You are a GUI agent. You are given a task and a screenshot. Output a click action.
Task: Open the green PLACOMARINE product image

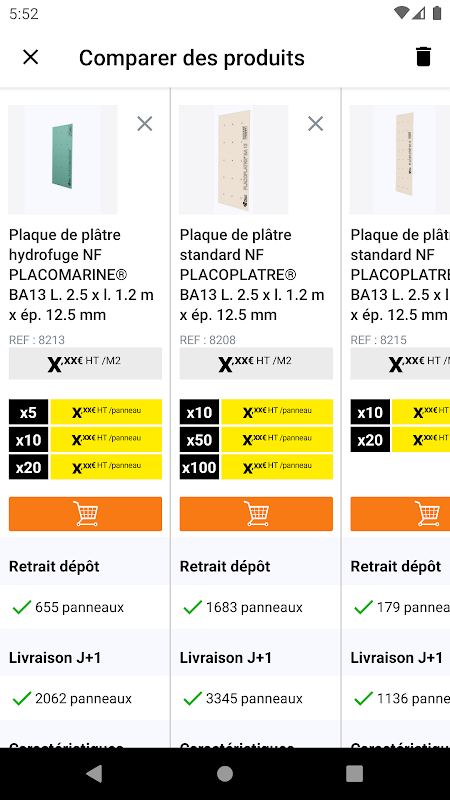(x=63, y=160)
